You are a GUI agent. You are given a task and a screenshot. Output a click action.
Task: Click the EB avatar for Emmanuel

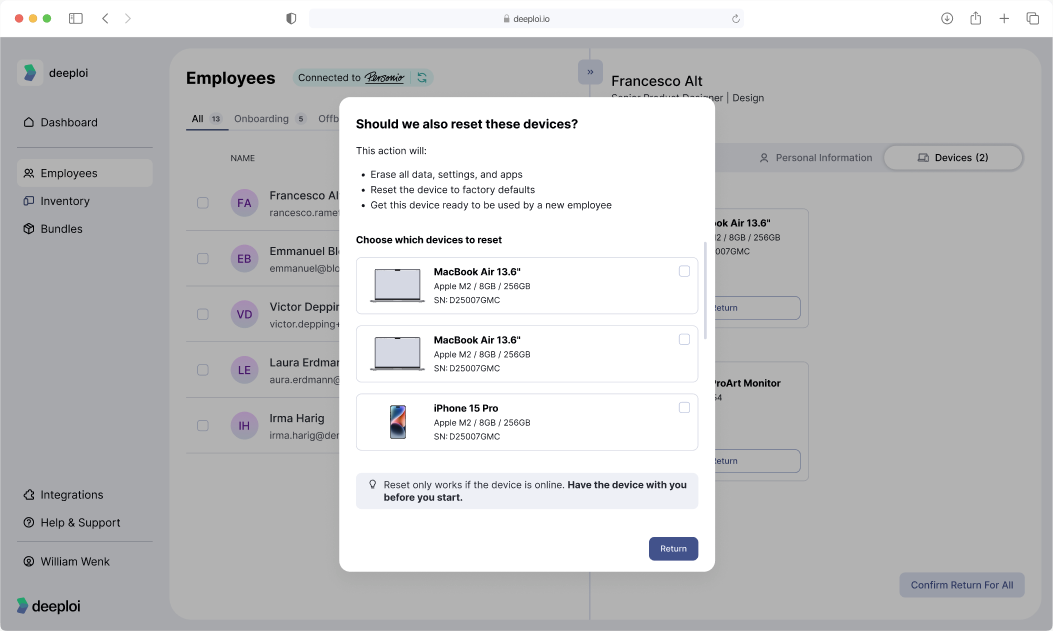pos(244,258)
